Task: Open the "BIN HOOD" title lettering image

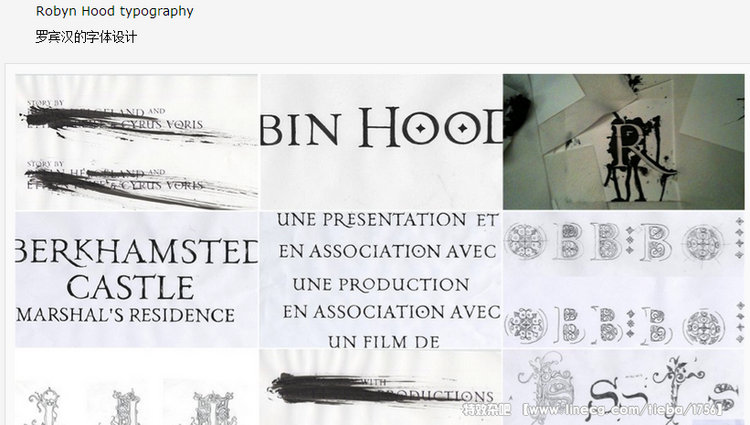Action: 381,142
